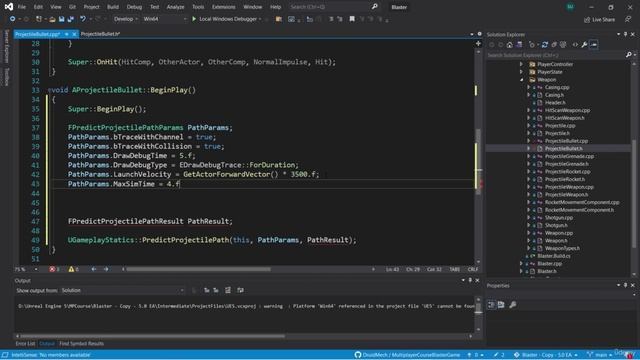Click the Navigate Backward toolbar icon
This screenshot has width=640, height=360.
pos(12,19)
